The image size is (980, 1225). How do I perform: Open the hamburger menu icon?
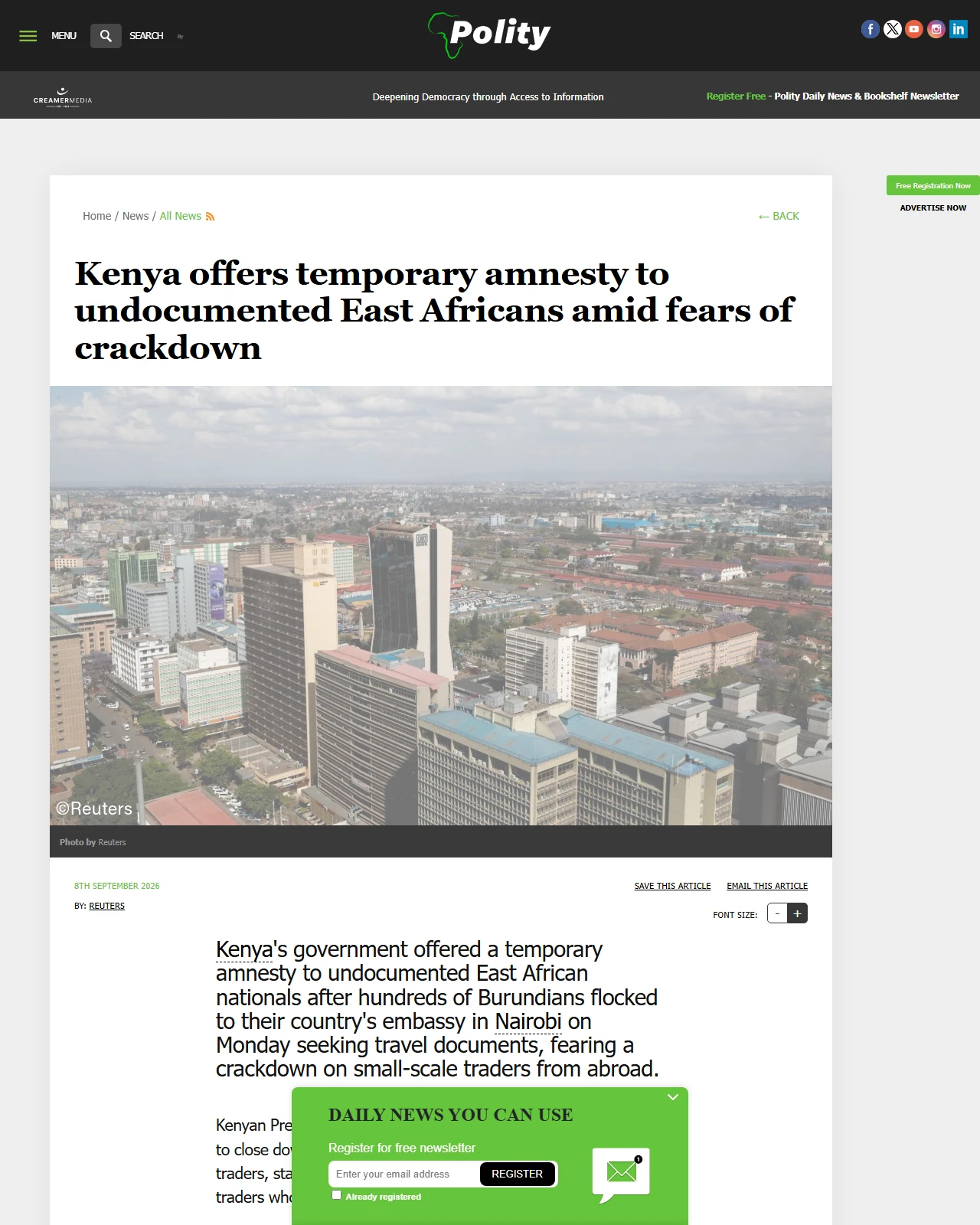click(28, 36)
